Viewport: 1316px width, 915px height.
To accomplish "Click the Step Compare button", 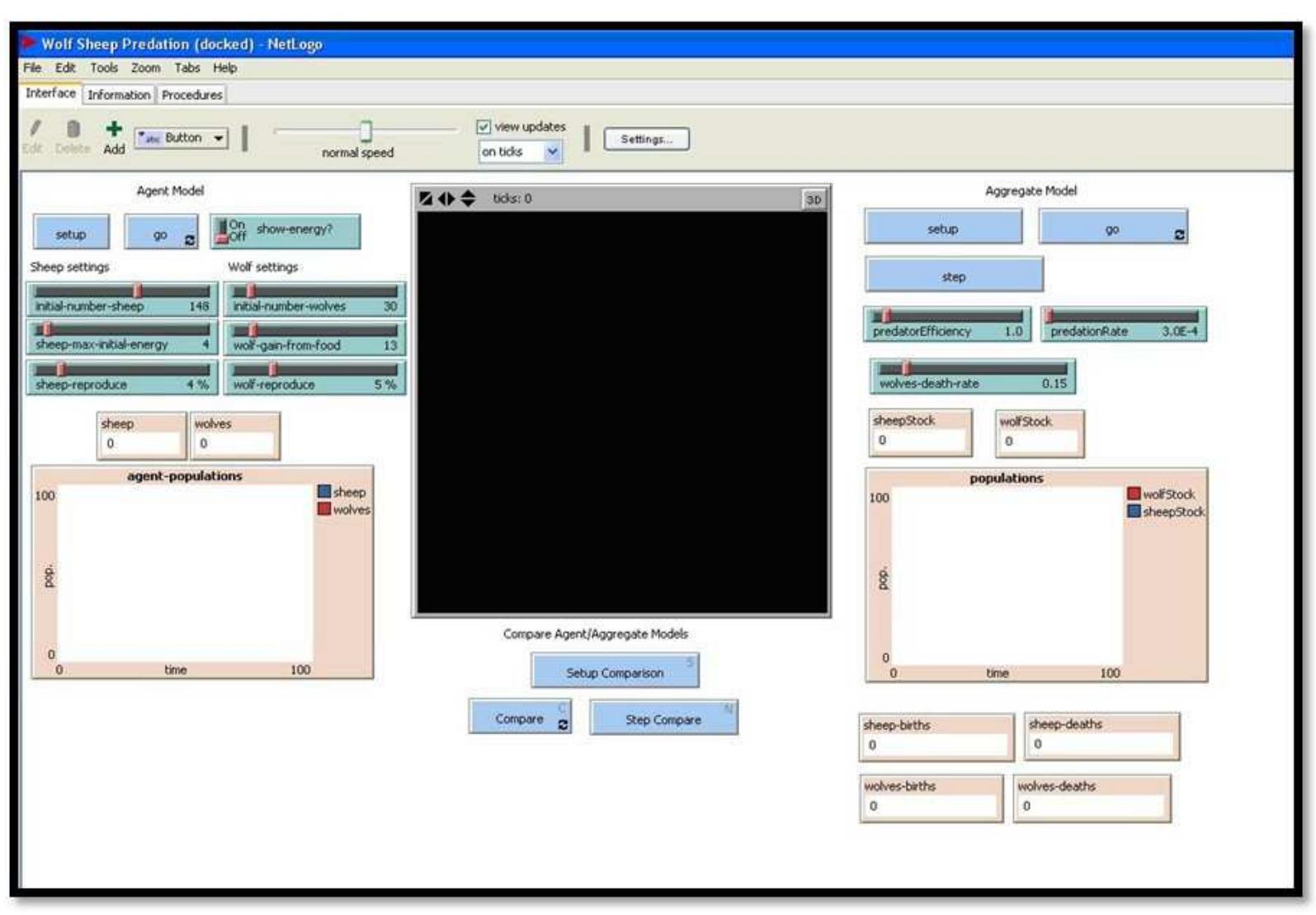I will click(663, 718).
